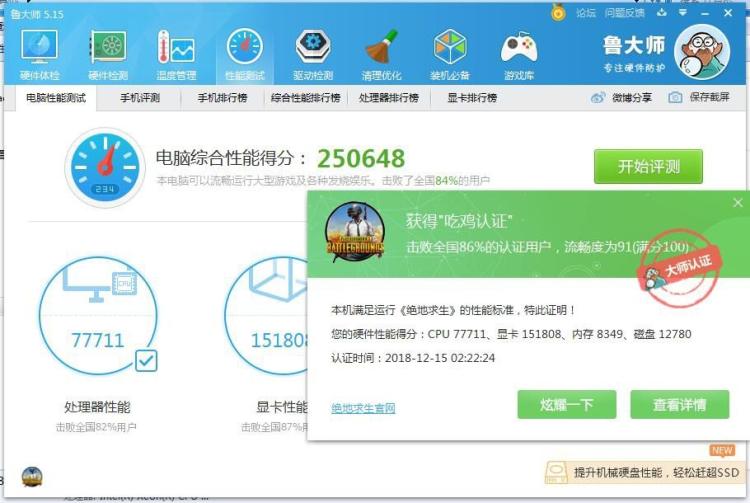Open the 游戏库 game library controller icon

point(519,54)
